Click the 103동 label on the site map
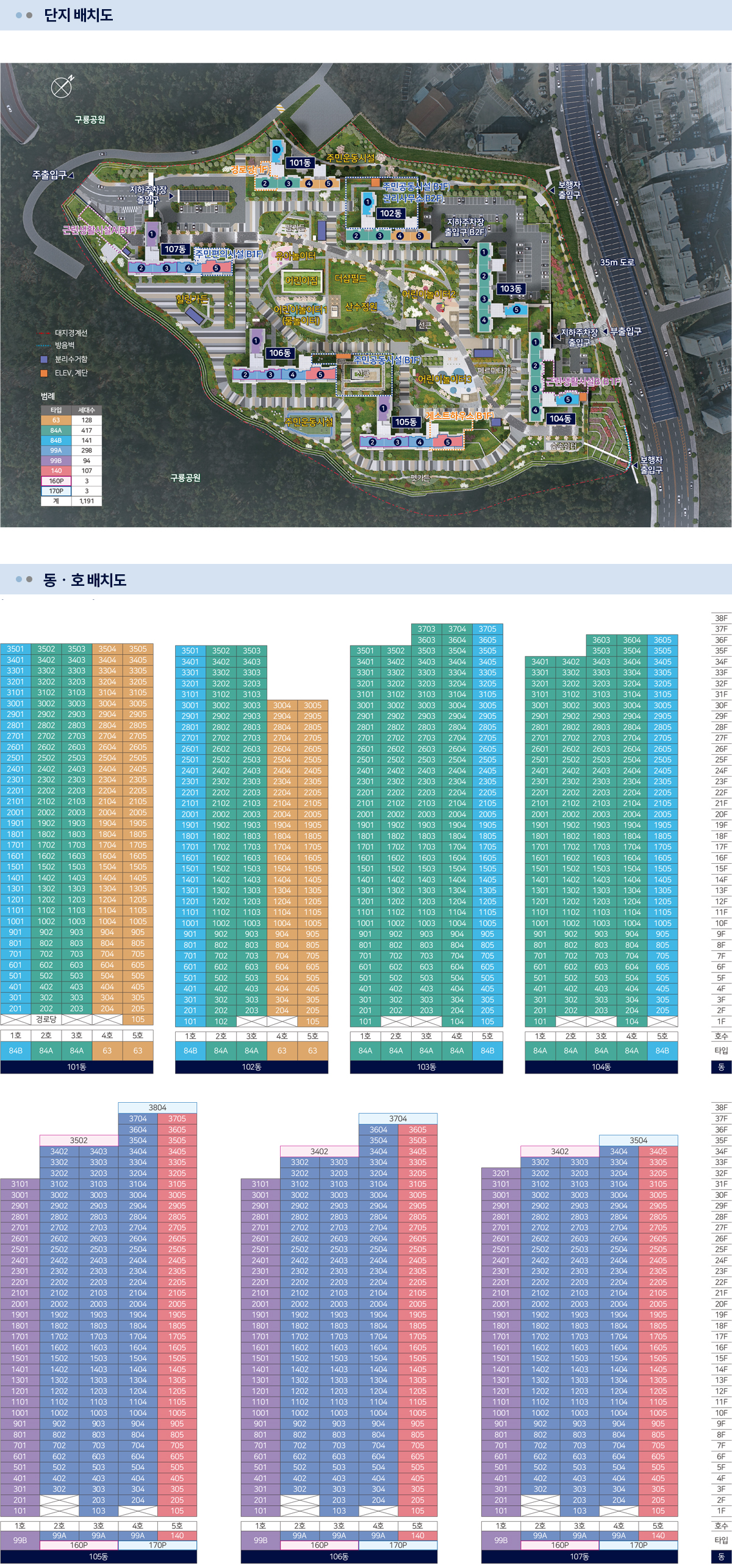 click(x=511, y=288)
